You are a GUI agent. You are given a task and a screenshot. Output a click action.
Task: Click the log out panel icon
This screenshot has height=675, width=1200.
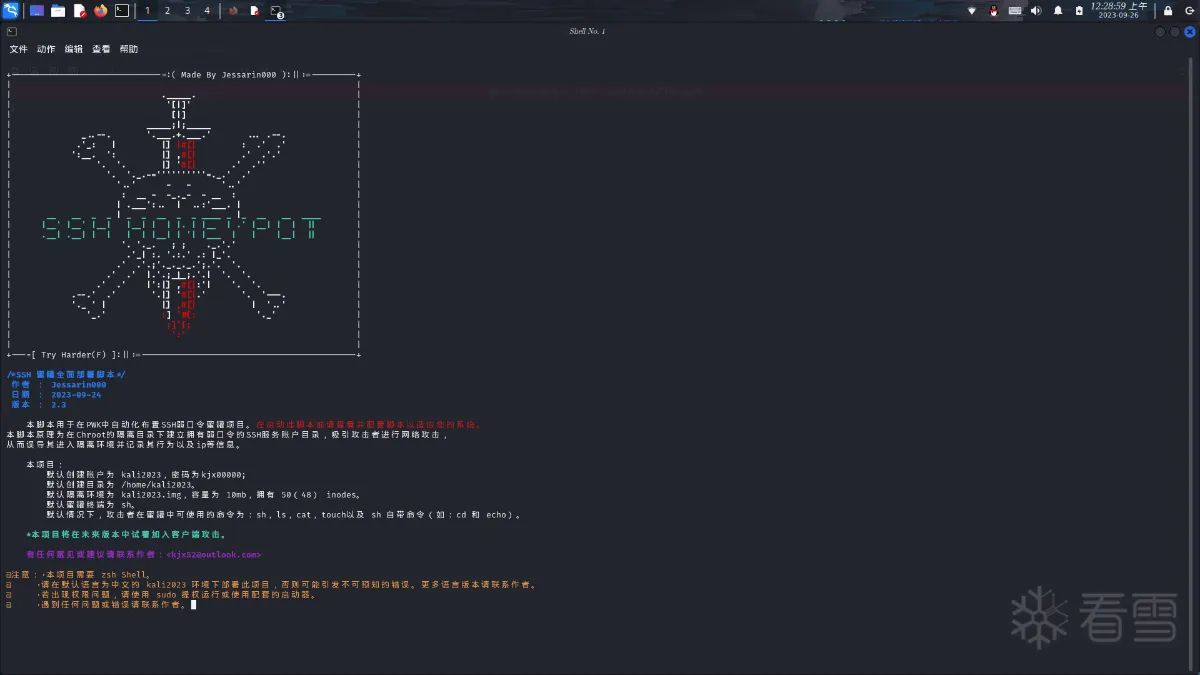pyautogui.click(x=1188, y=11)
